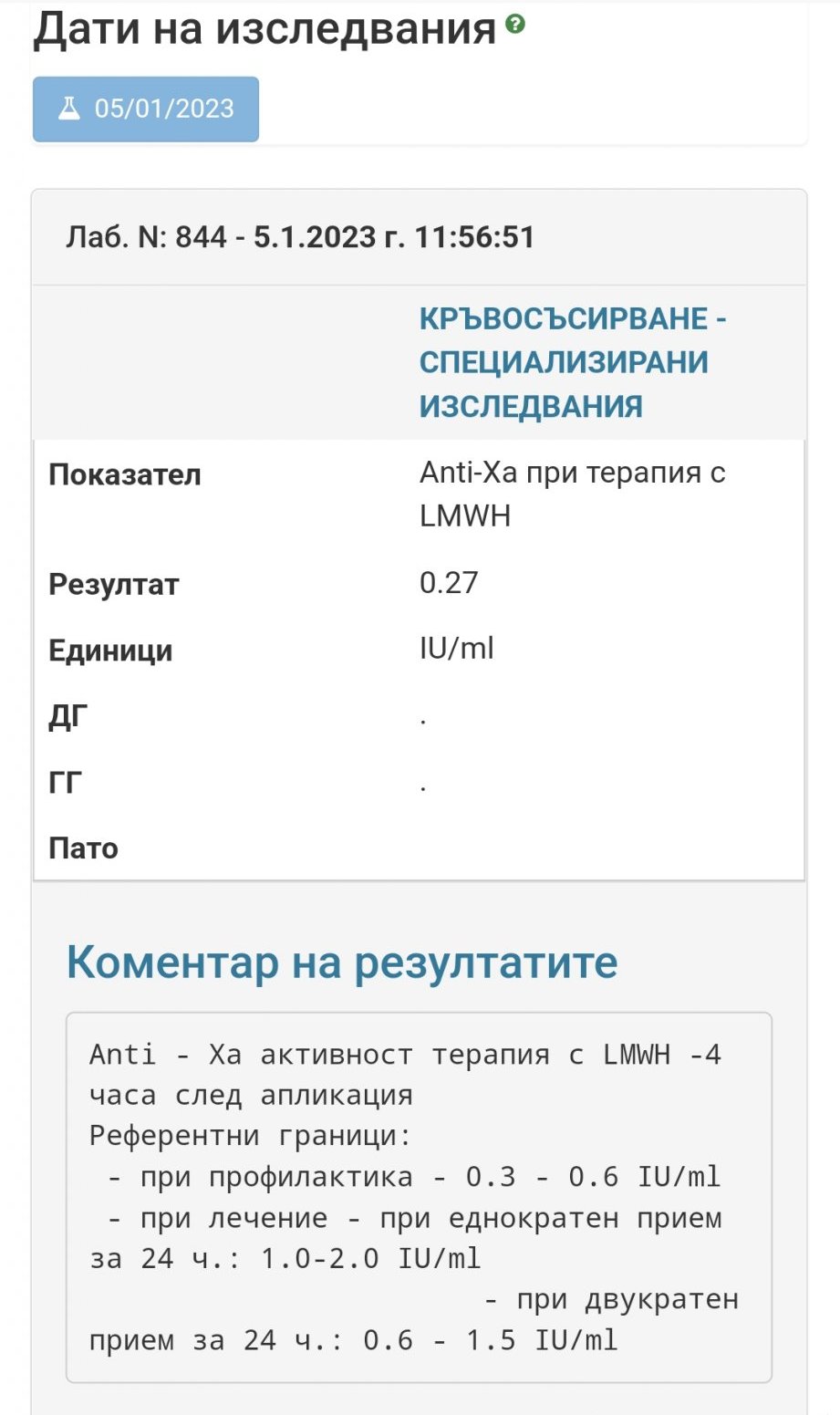Click the Пато row label
Viewport: 840px width, 1415px height.
83,848
